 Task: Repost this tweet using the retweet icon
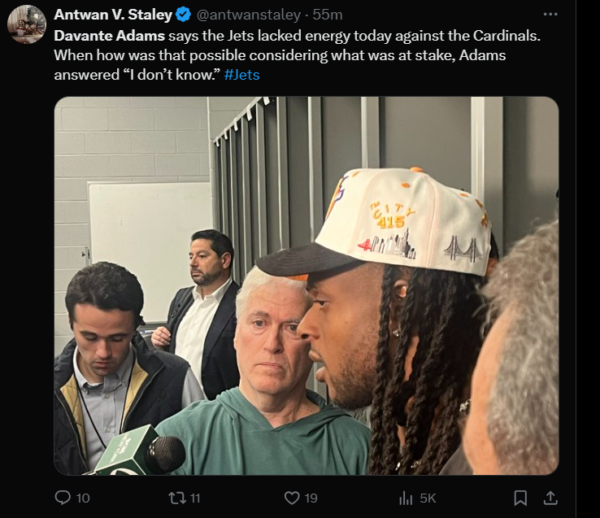[x=177, y=498]
